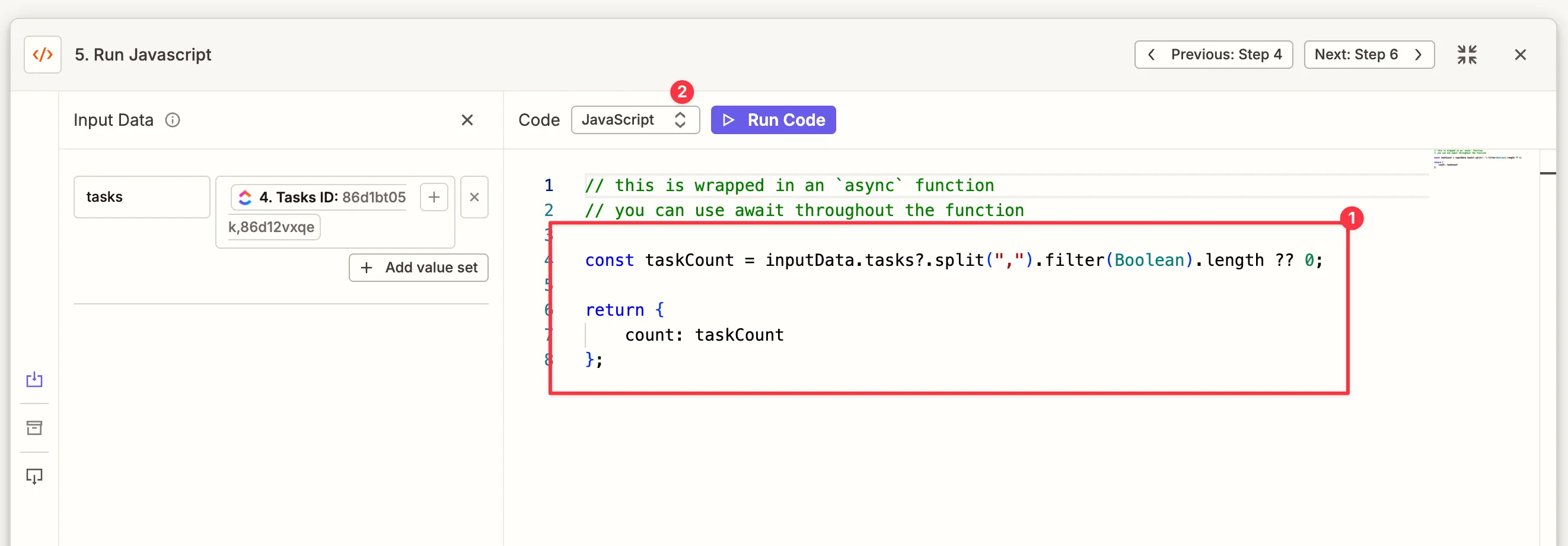1568x546 pixels.
Task: Expand Next Step 6 with its right chevron
Action: pyautogui.click(x=1419, y=54)
